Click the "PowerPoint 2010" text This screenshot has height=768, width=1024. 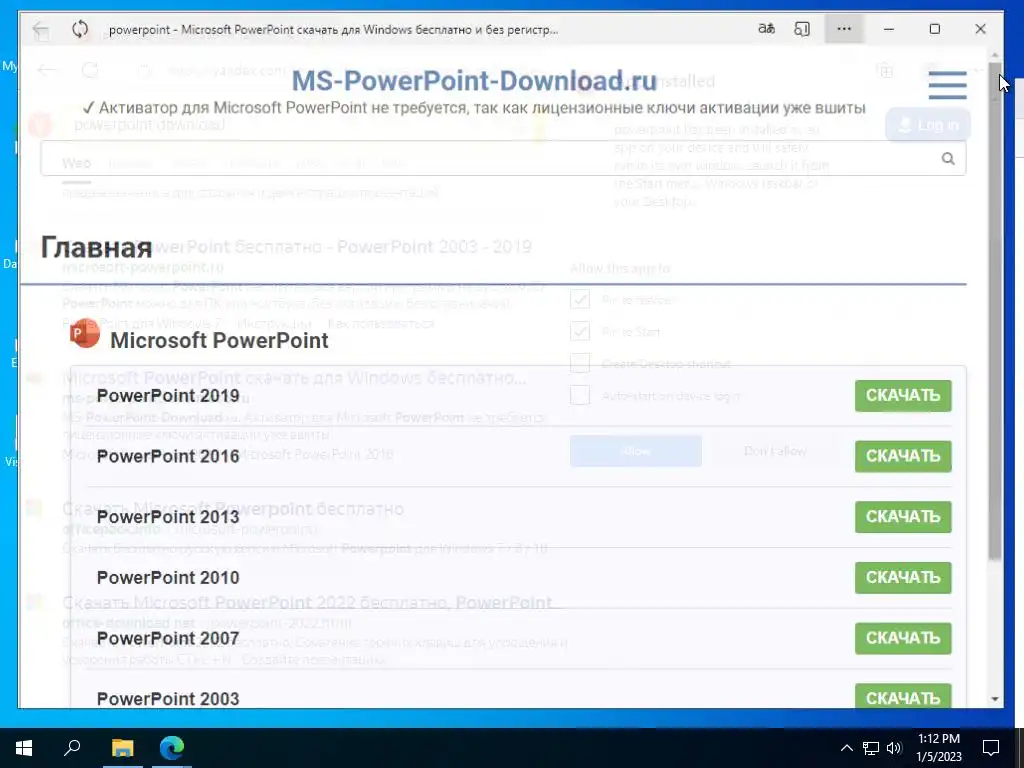click(168, 577)
